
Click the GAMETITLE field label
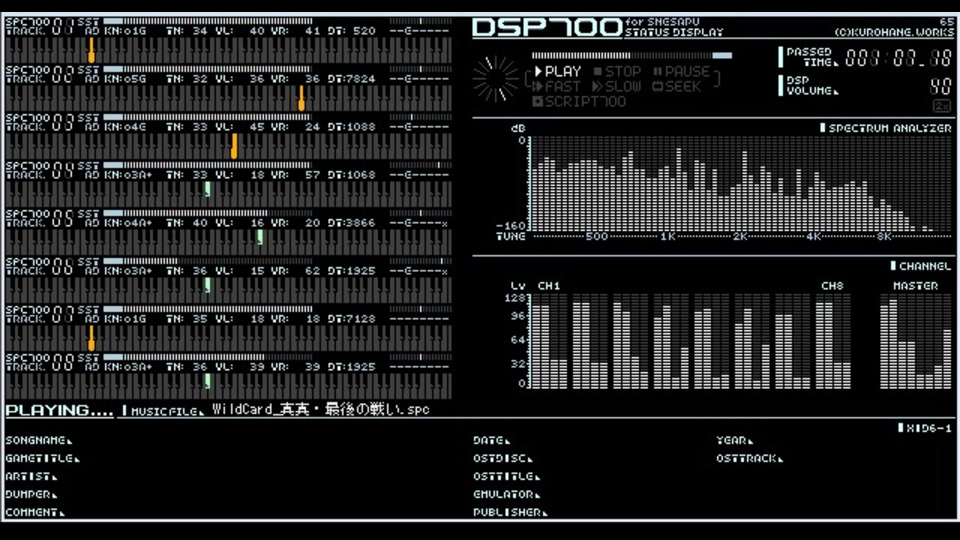(x=42, y=458)
